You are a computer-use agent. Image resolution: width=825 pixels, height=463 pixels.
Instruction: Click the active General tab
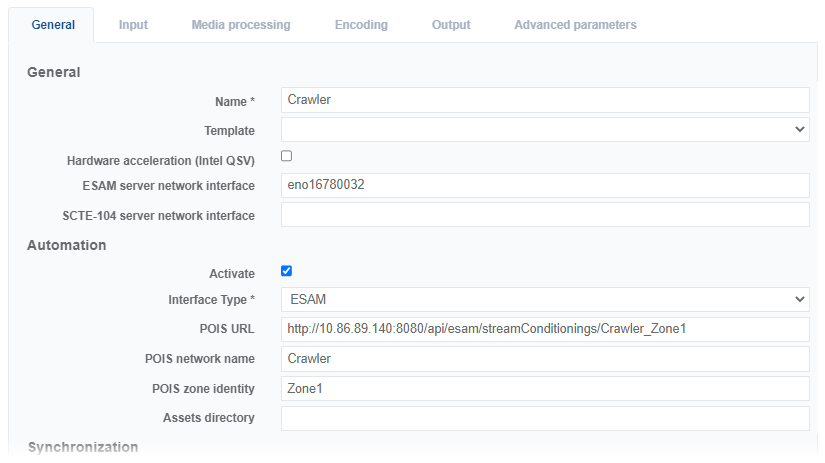pos(53,25)
